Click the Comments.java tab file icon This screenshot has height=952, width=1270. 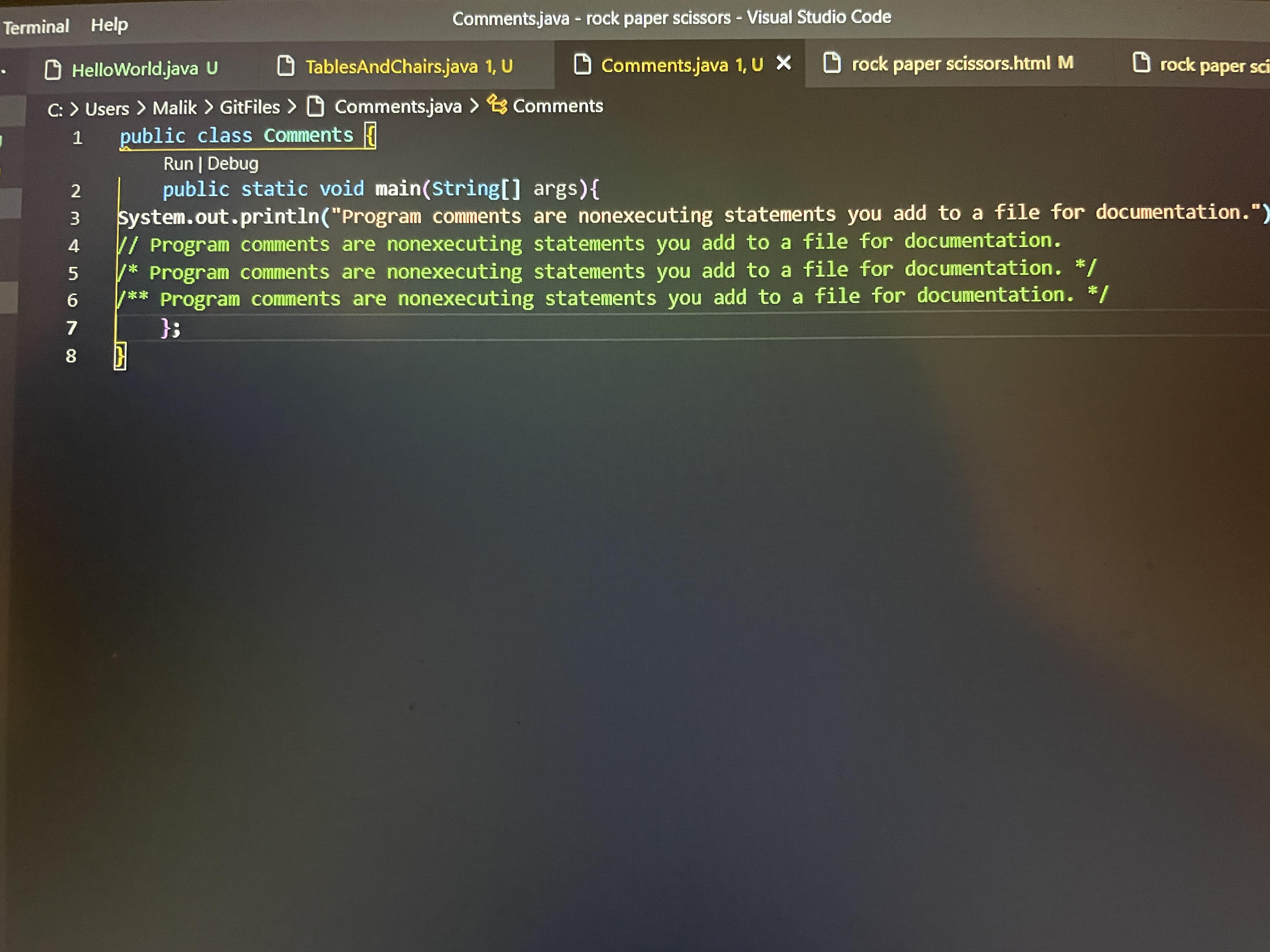(582, 64)
